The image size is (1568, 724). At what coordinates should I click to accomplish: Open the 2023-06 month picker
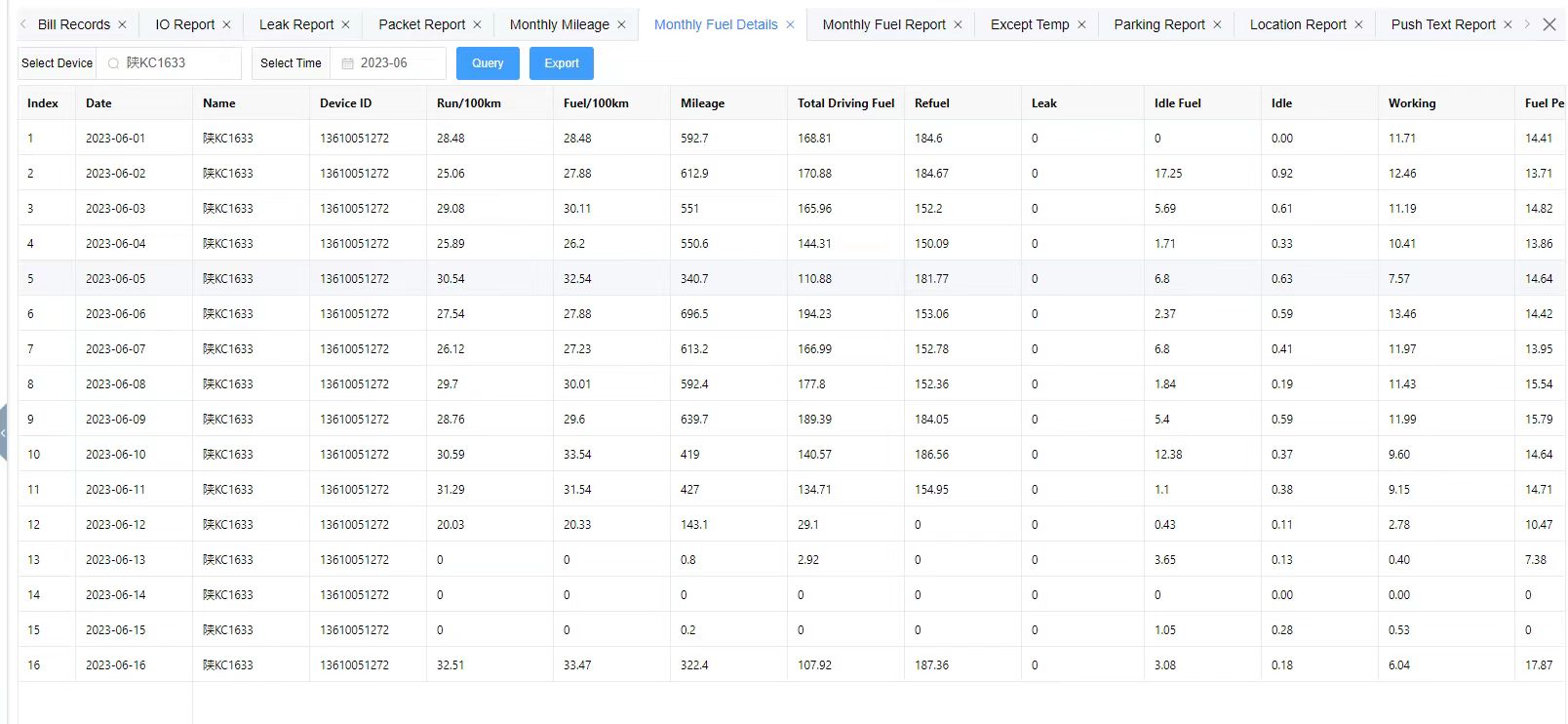coord(388,63)
